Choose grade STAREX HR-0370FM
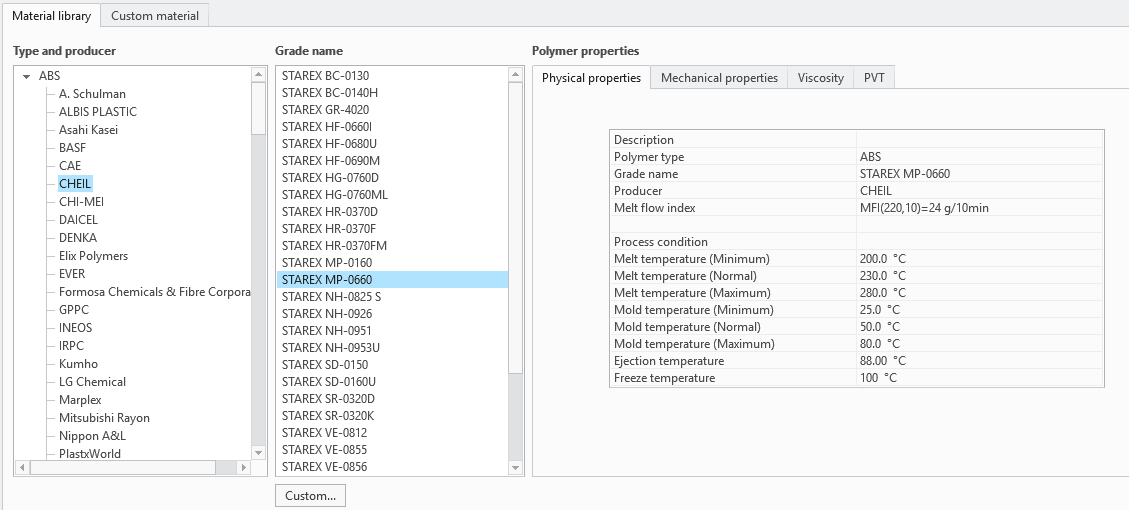The height and width of the screenshot is (510, 1129). coord(392,246)
